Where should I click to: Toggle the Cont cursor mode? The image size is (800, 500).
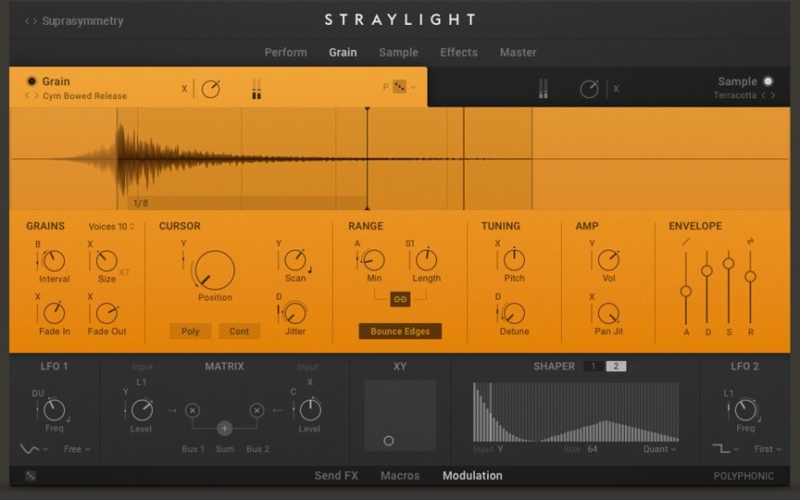tap(239, 331)
